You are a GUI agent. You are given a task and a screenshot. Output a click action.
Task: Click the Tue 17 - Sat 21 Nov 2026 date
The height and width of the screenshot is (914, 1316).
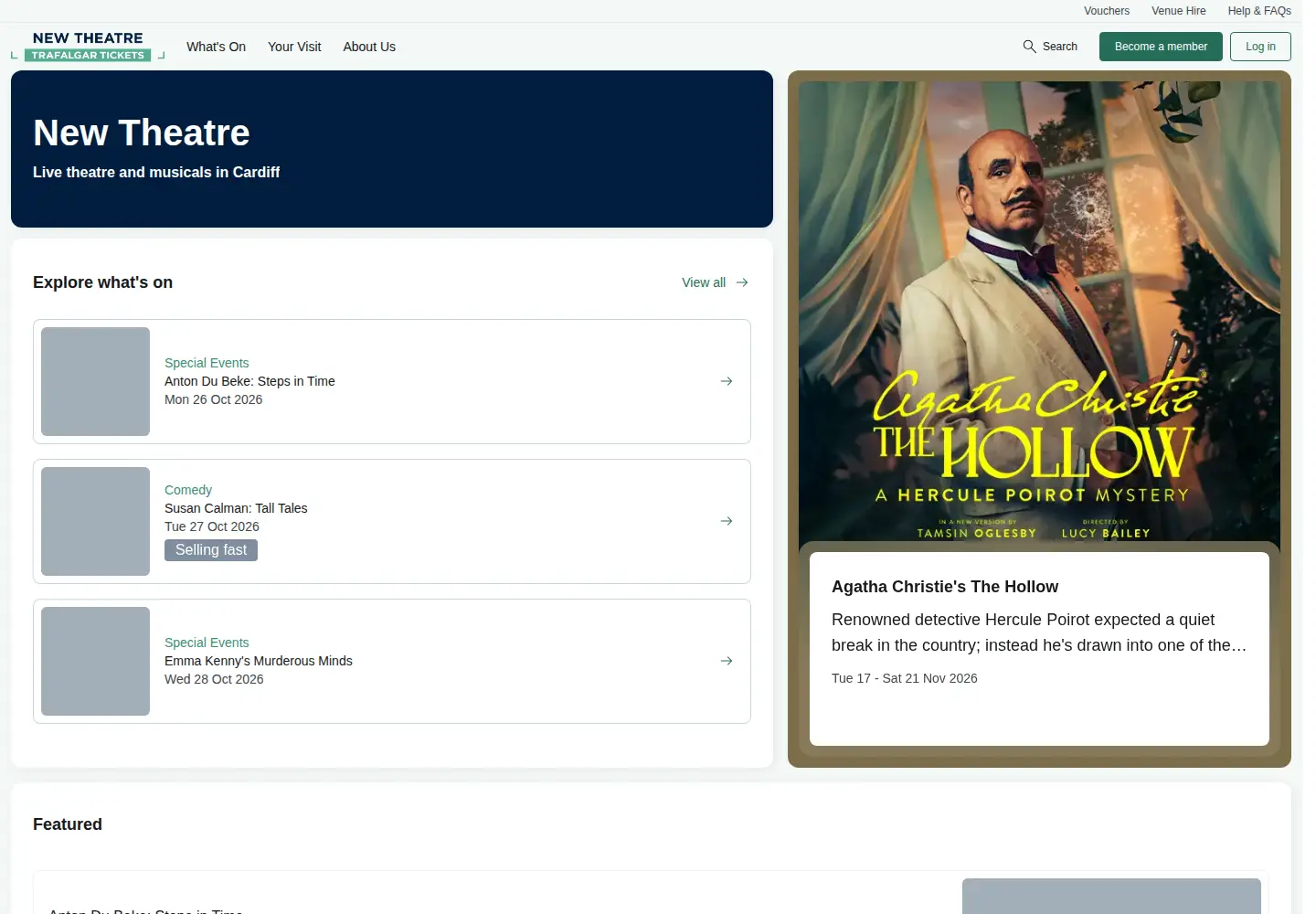coord(905,678)
